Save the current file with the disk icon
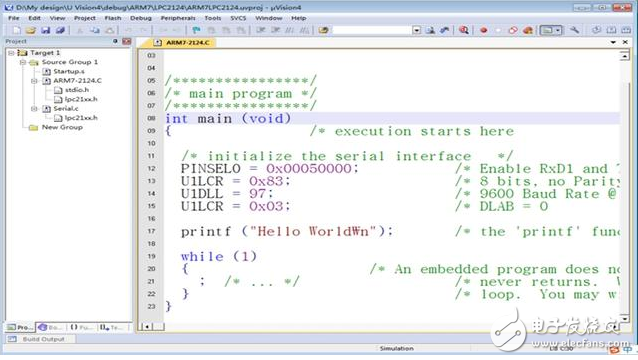This screenshot has width=638, height=360. point(46,30)
